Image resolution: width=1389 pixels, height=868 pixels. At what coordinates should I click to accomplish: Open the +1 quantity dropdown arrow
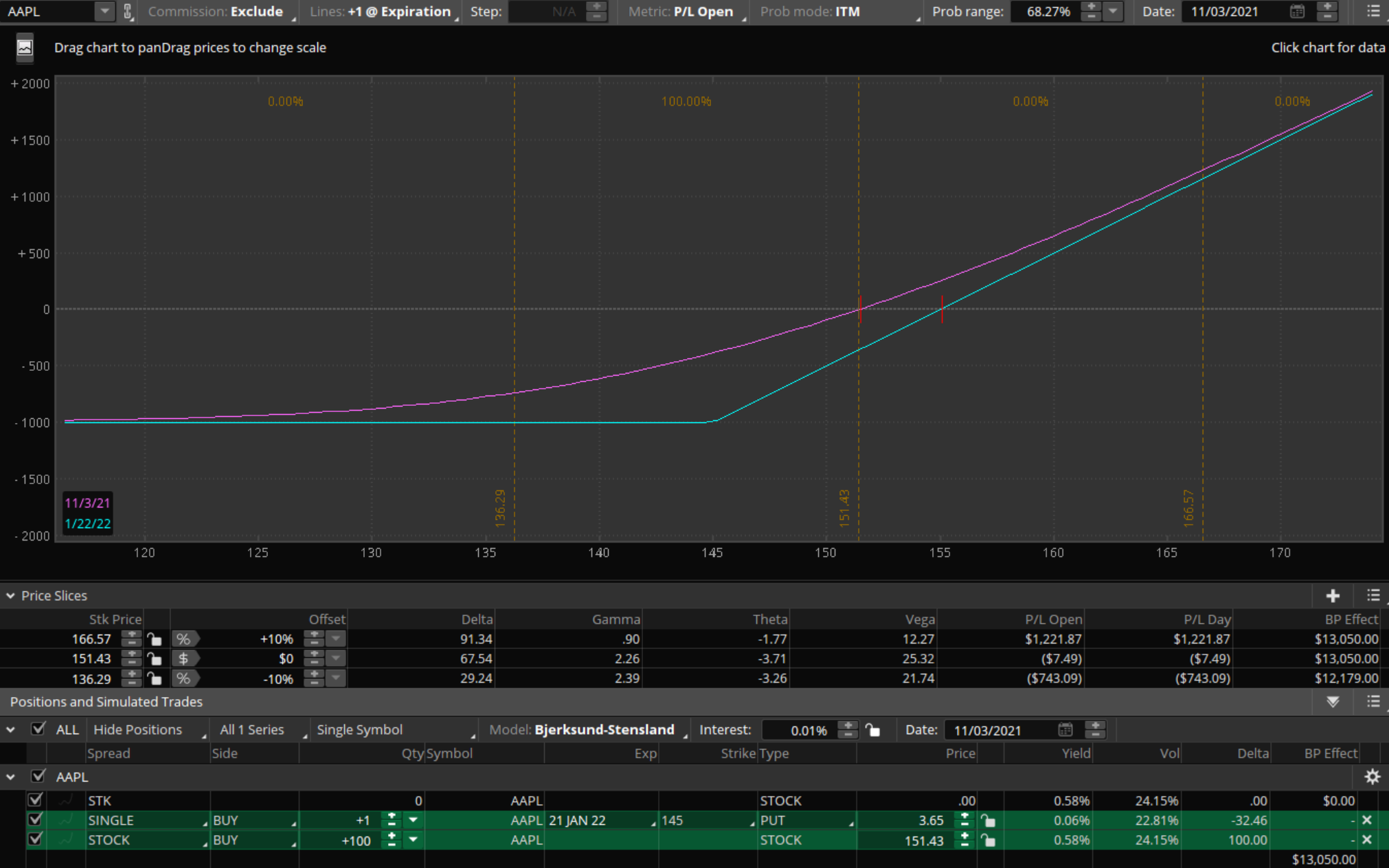tap(413, 821)
